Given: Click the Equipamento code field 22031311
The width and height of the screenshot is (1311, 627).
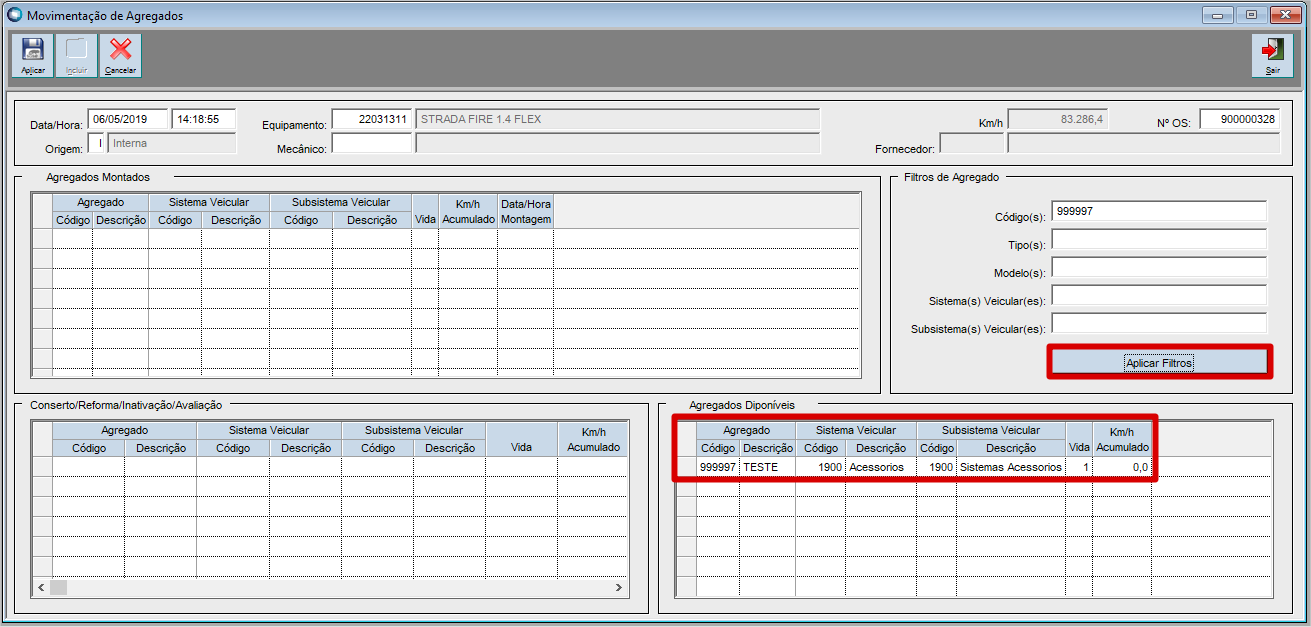Looking at the screenshot, I should [x=371, y=119].
